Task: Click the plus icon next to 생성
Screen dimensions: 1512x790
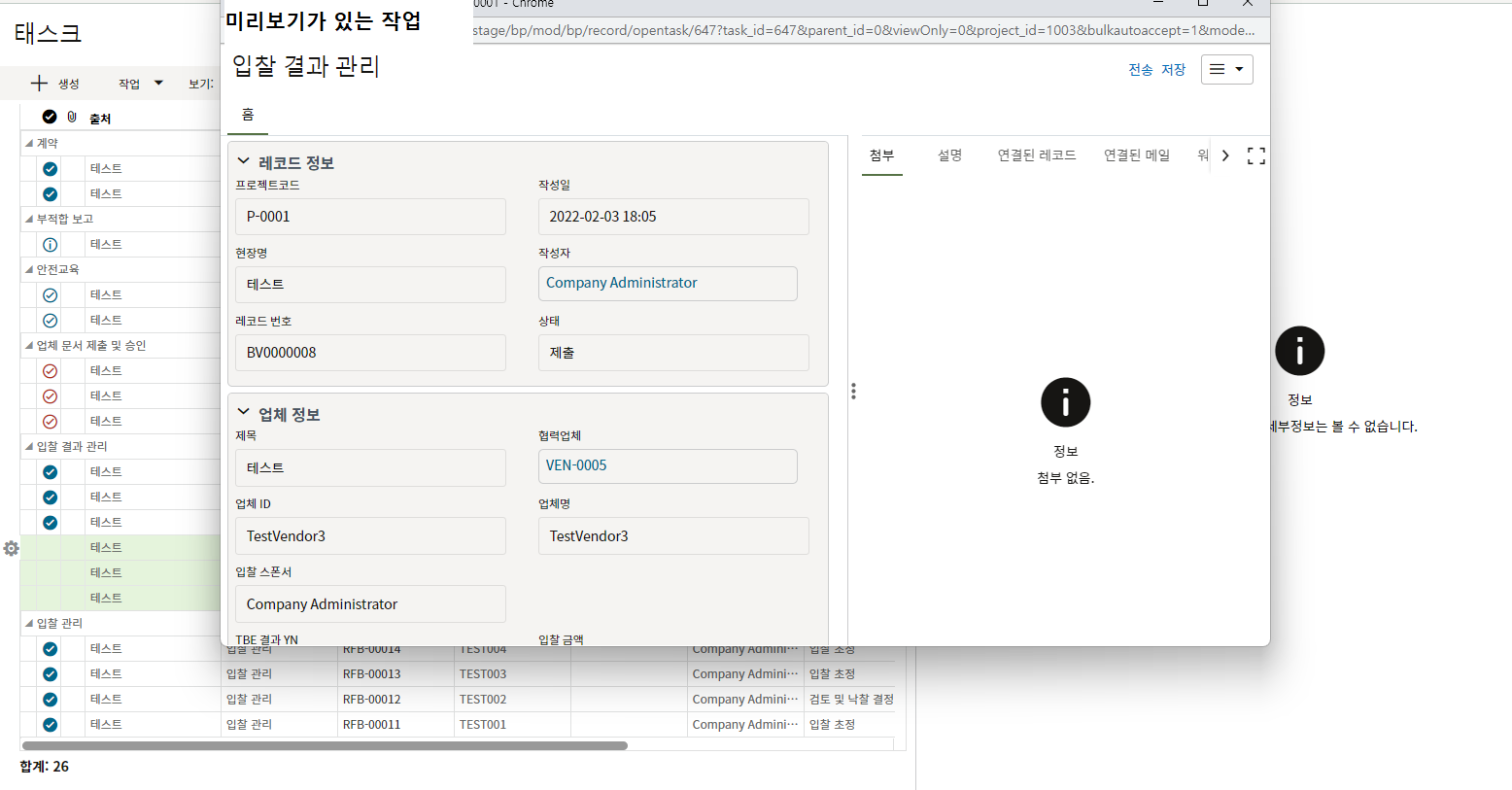Action: coord(39,84)
